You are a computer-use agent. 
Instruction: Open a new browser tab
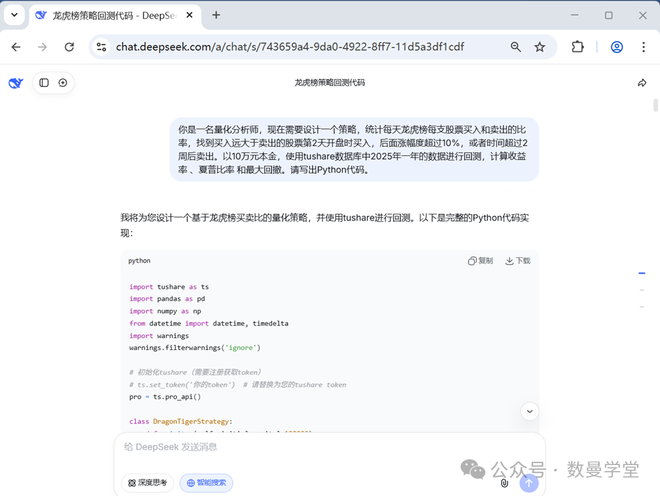(x=216, y=15)
